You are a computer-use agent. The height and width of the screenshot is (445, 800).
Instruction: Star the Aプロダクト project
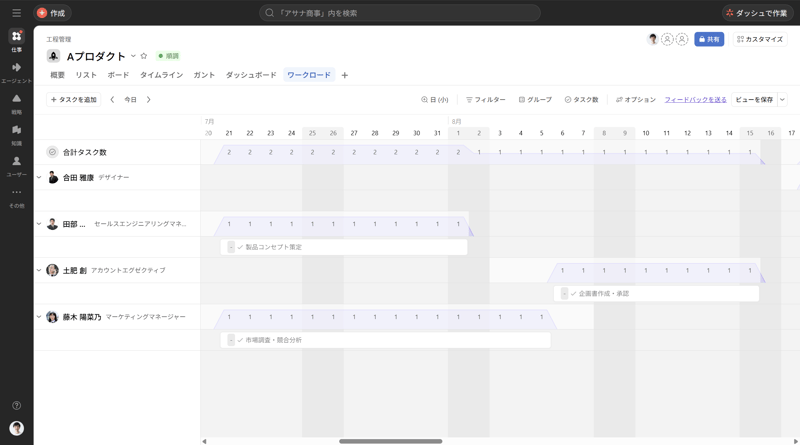click(x=144, y=56)
